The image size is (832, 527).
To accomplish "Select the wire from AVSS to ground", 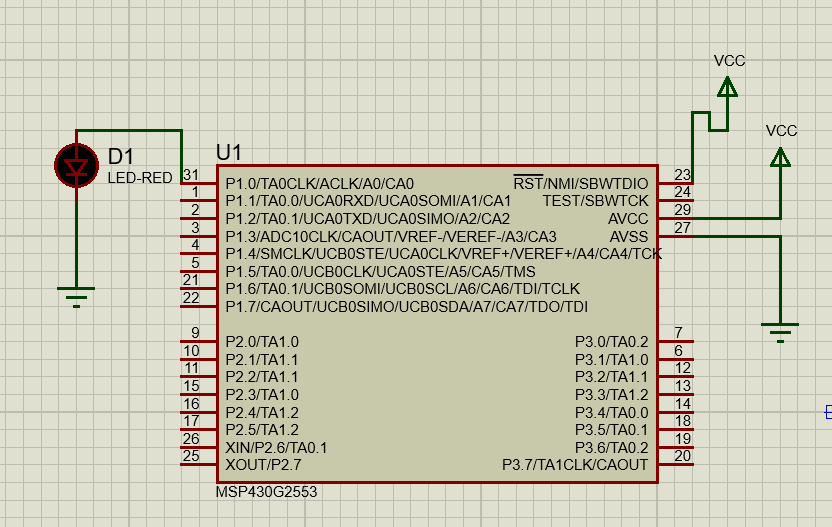I will pyautogui.click(x=780, y=279).
